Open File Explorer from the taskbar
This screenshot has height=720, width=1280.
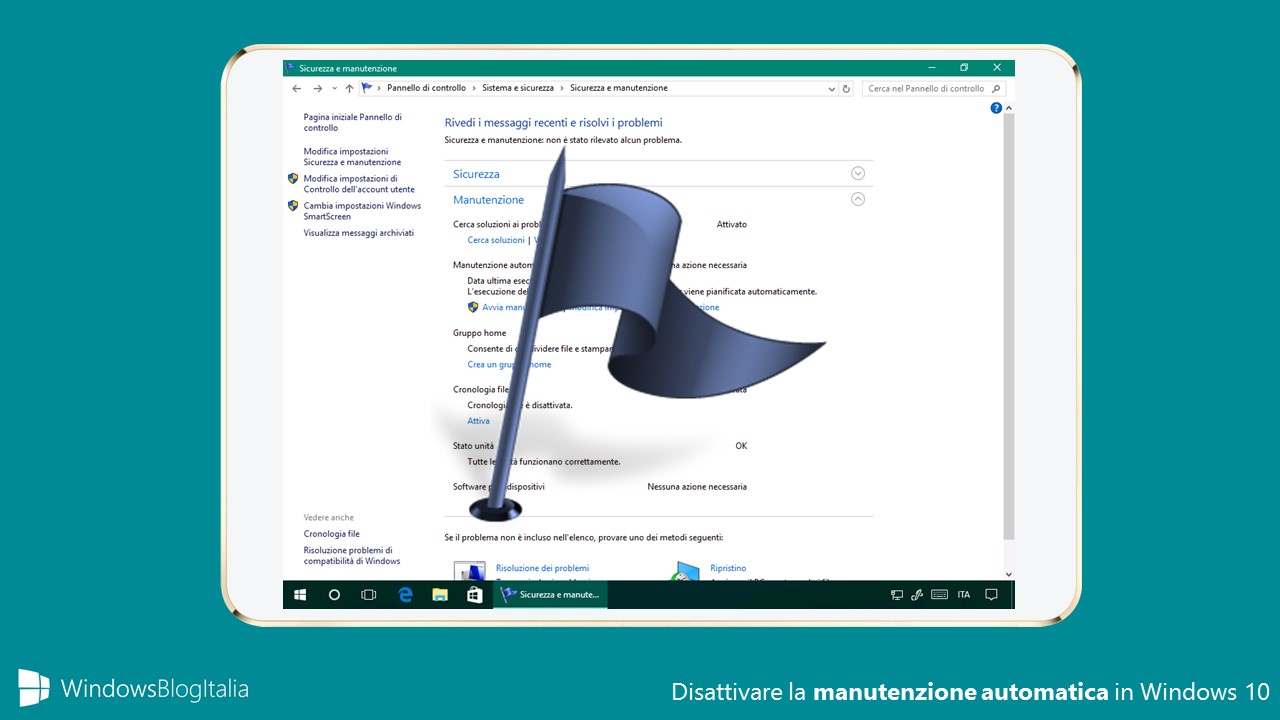click(439, 595)
